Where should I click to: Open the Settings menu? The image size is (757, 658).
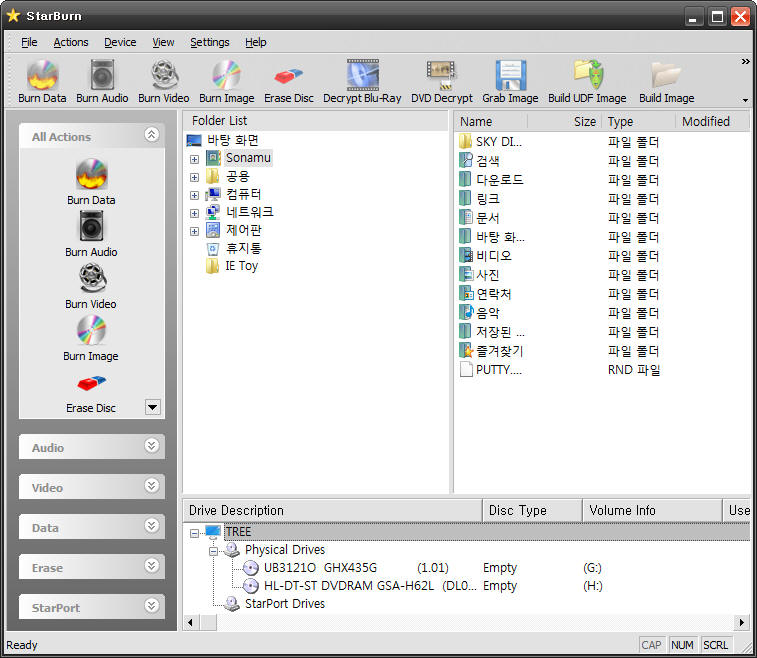[210, 42]
